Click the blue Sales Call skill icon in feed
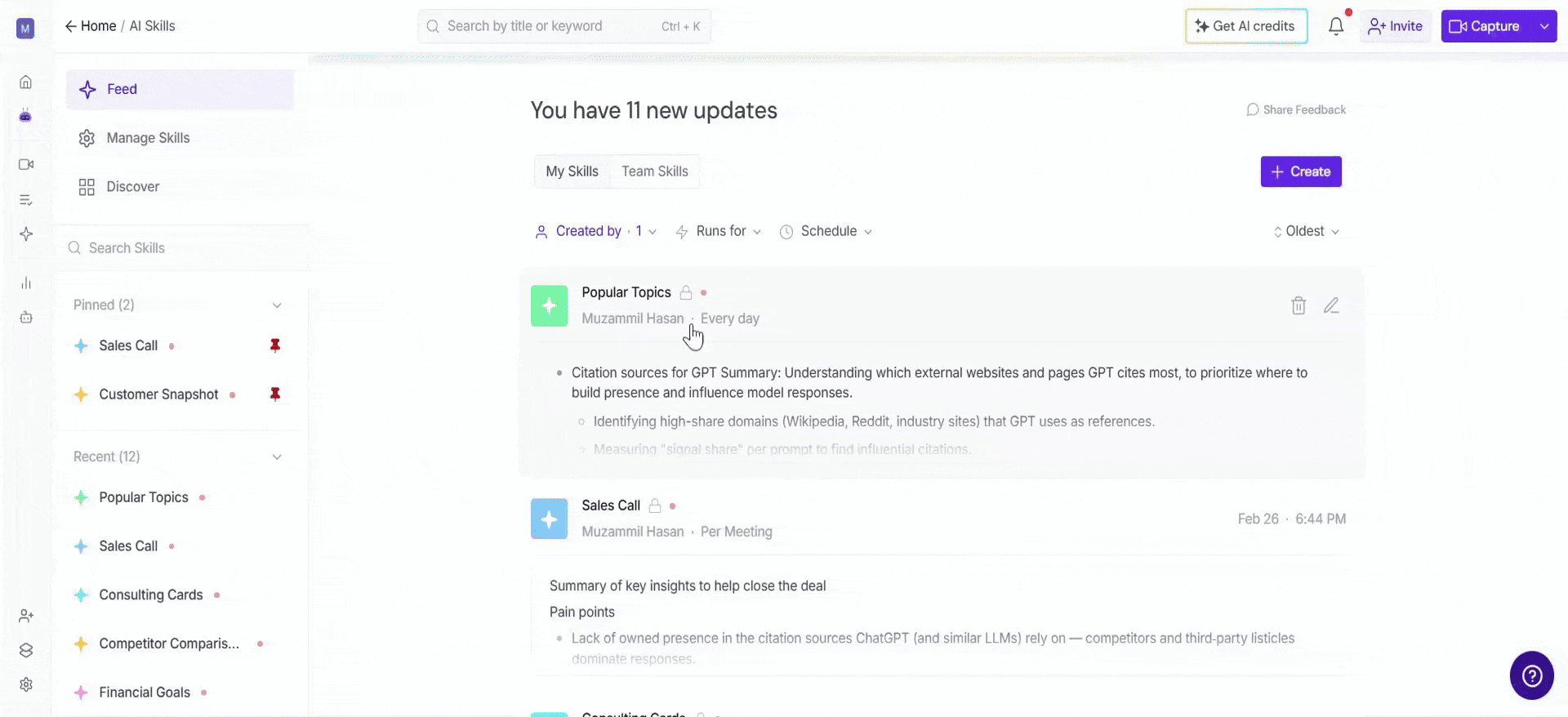1568x717 pixels. pos(550,519)
